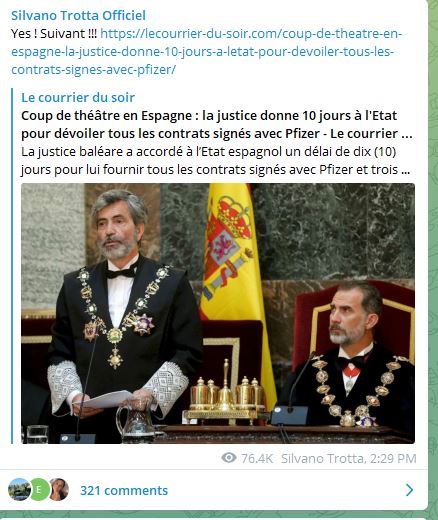Image resolution: width=438 pixels, height=520 pixels.
Task: Click the blue quote bar beside preview
Action: (x=12, y=266)
